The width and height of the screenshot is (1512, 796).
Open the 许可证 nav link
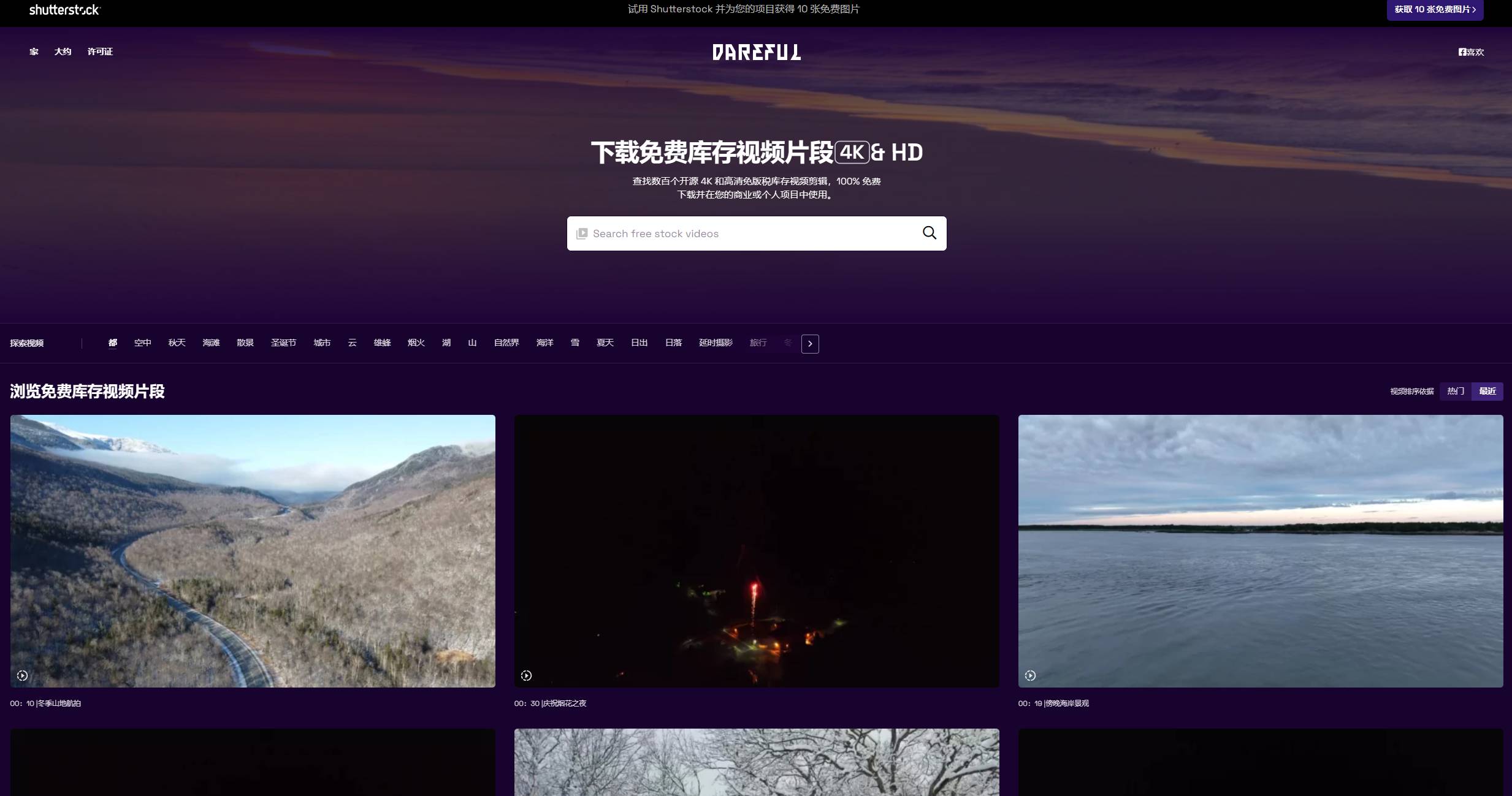(x=100, y=51)
